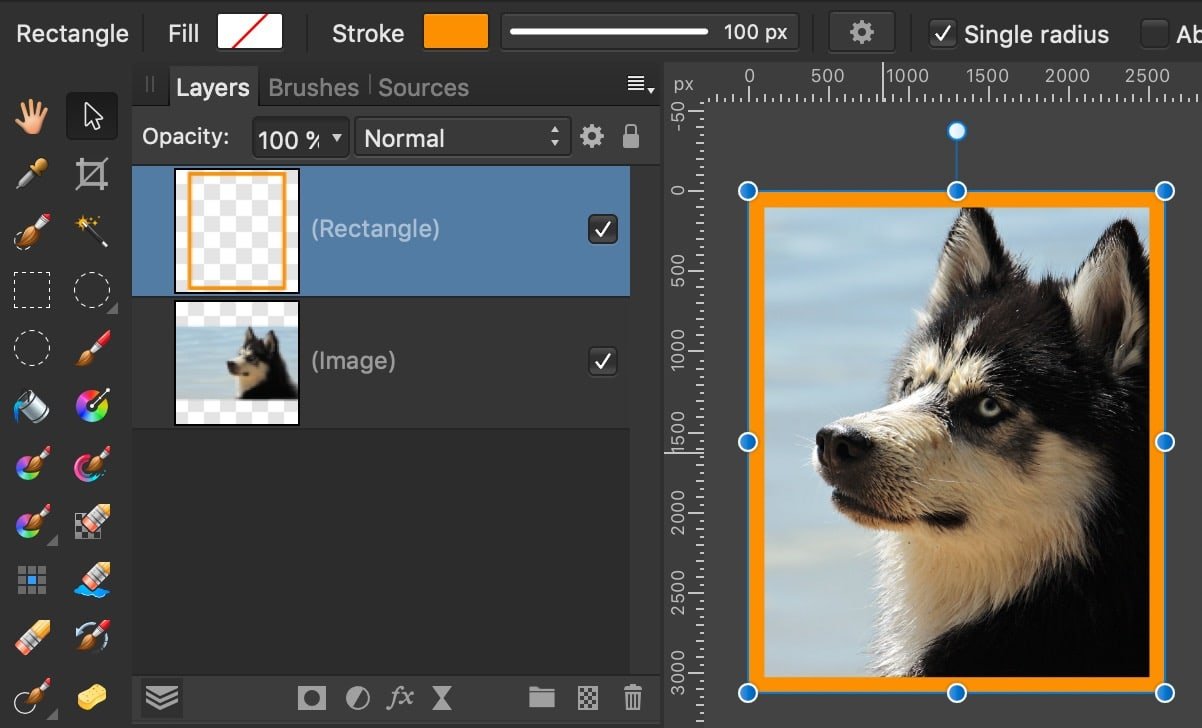Select the Brush tool
This screenshot has width=1202, height=728.
(91, 347)
